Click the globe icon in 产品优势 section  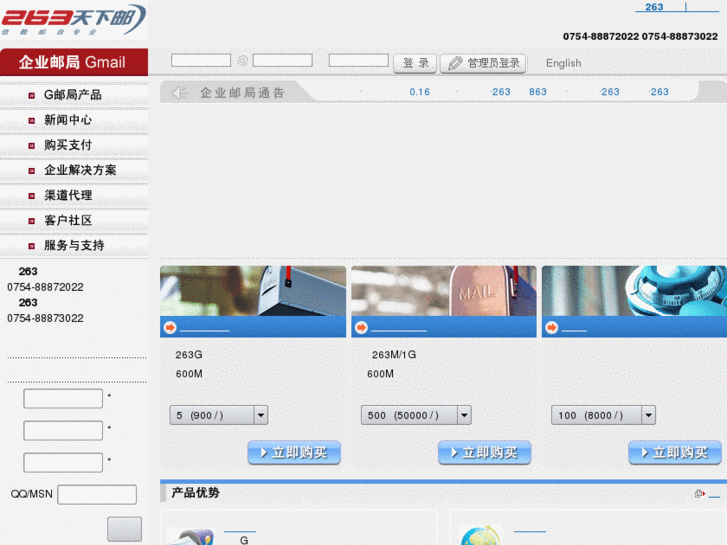(x=481, y=535)
